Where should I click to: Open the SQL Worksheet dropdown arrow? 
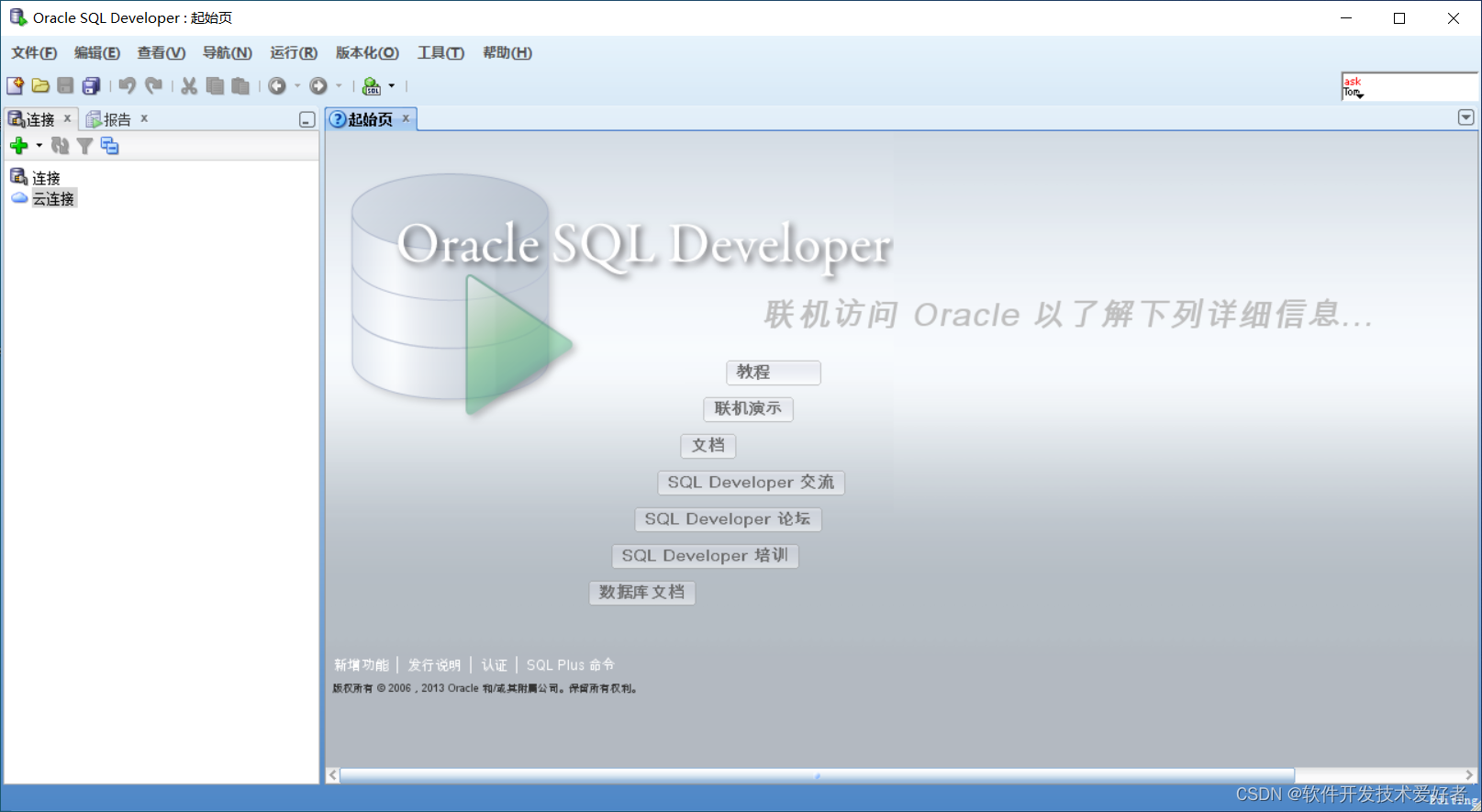click(392, 86)
